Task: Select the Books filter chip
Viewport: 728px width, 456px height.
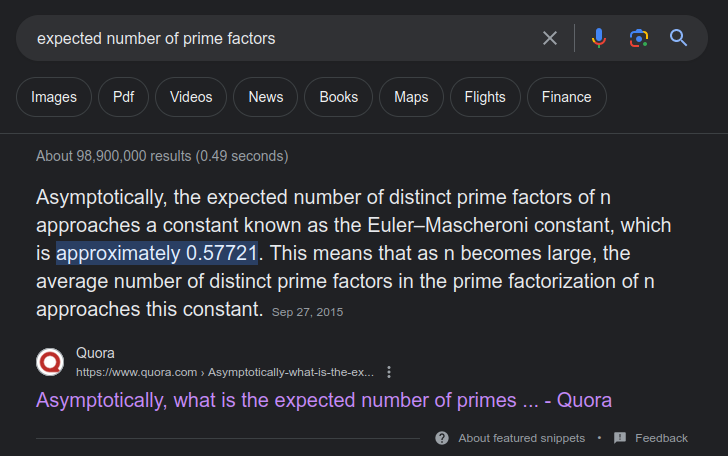Action: click(x=338, y=97)
